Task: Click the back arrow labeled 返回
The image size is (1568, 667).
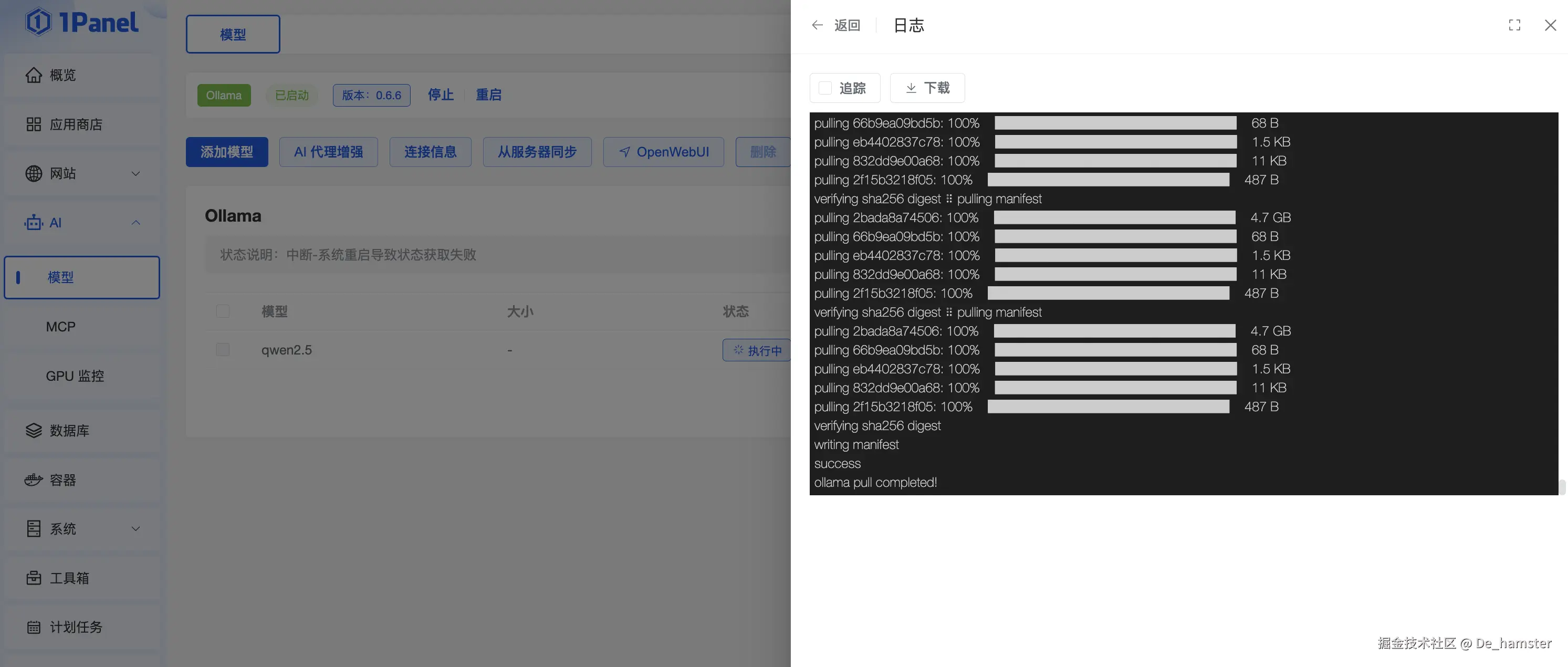Action: 818,25
